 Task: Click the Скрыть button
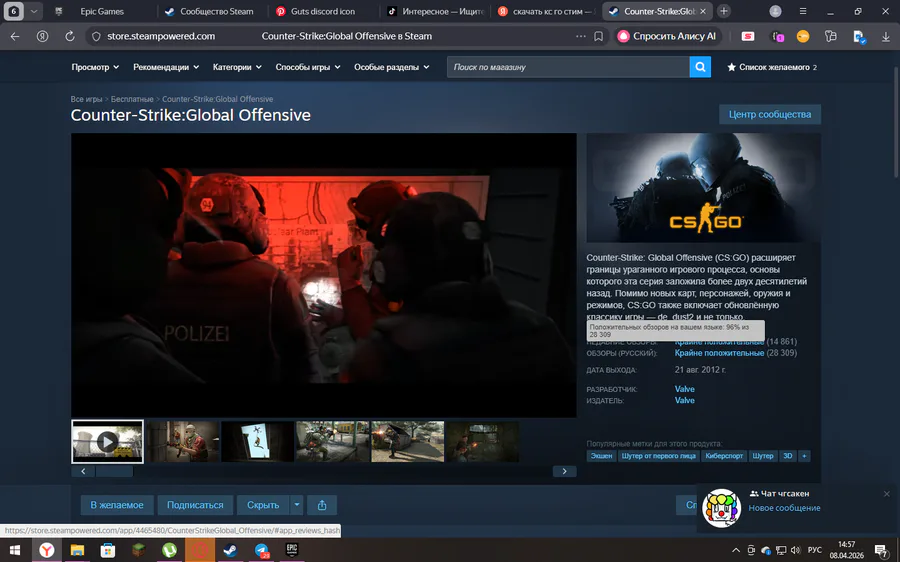[x=263, y=505]
